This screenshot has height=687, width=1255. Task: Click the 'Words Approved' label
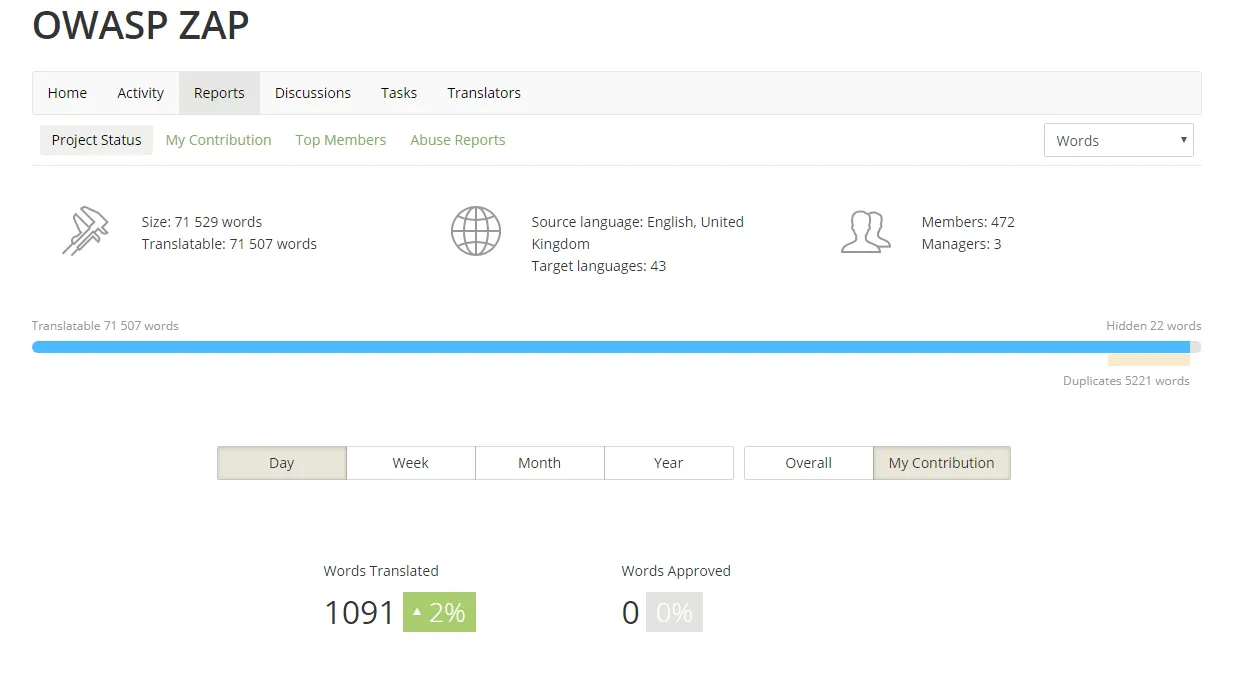click(x=676, y=571)
